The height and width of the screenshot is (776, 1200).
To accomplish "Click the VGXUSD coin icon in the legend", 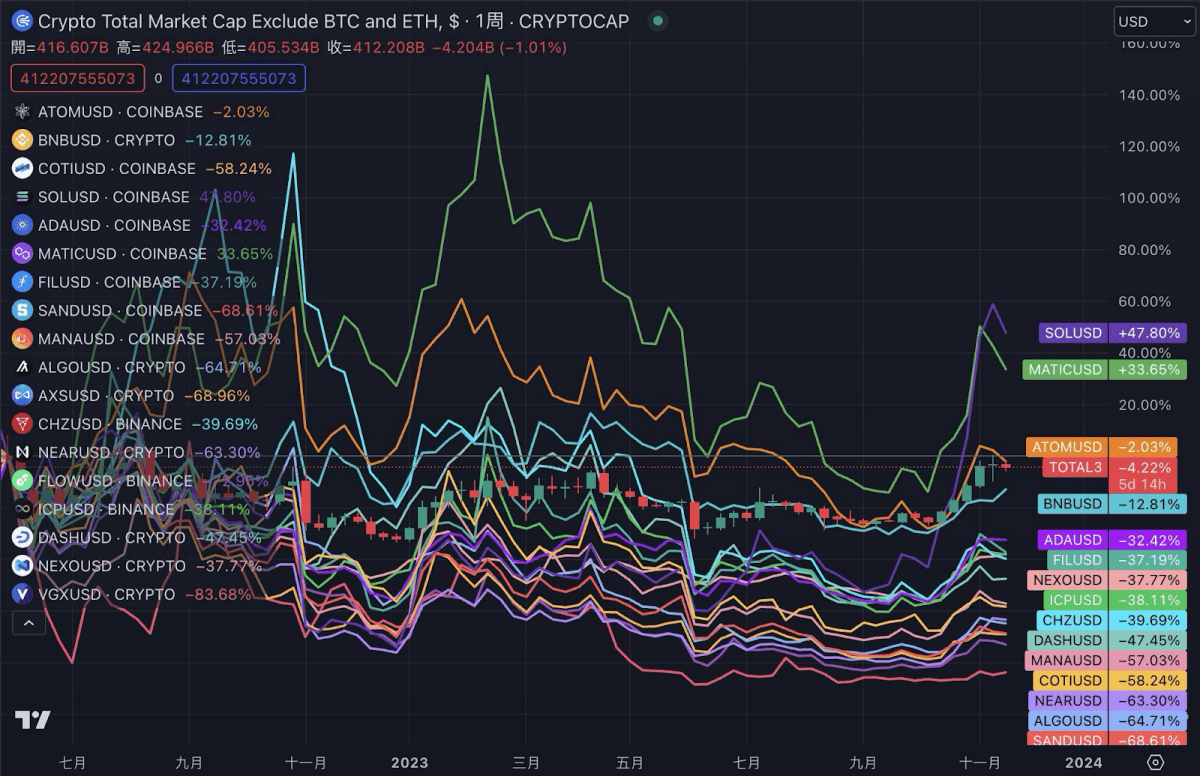I will click(x=22, y=594).
